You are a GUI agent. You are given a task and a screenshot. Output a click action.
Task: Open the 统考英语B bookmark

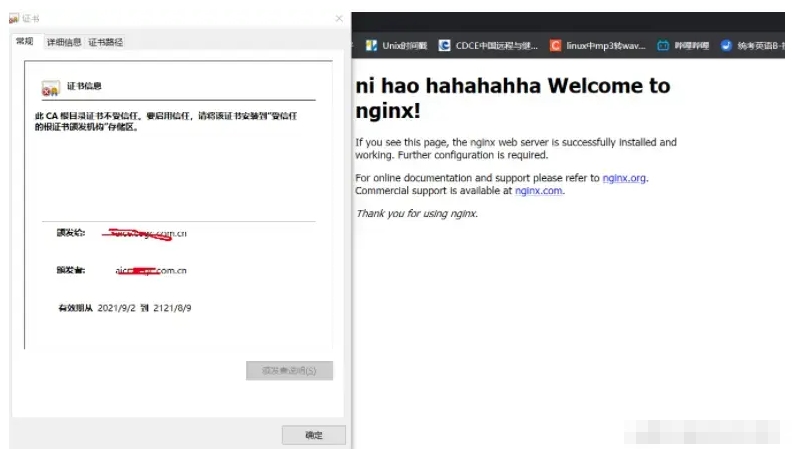tap(753, 45)
